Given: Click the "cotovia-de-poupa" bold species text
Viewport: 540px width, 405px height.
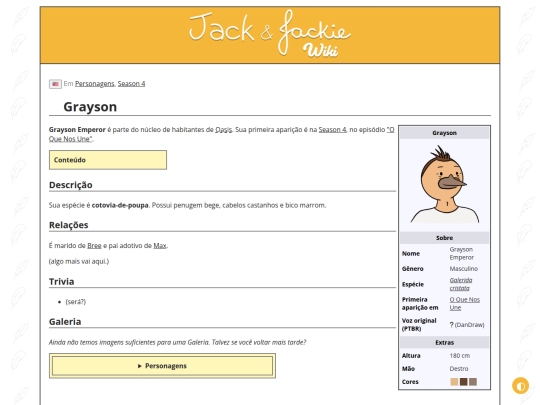Looking at the screenshot, I should point(120,205).
